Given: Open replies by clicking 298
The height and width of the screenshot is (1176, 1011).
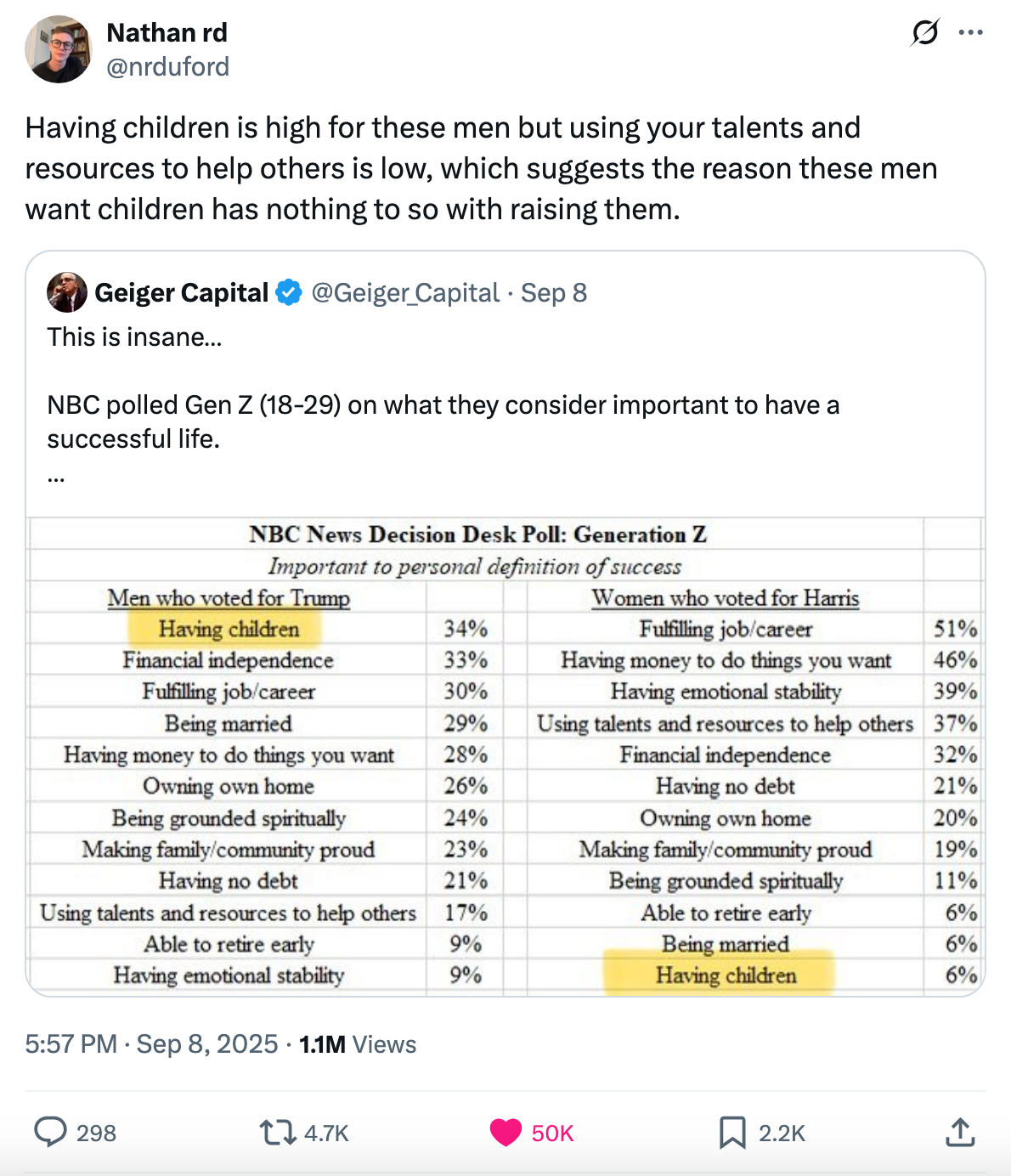Looking at the screenshot, I should click(96, 1132).
